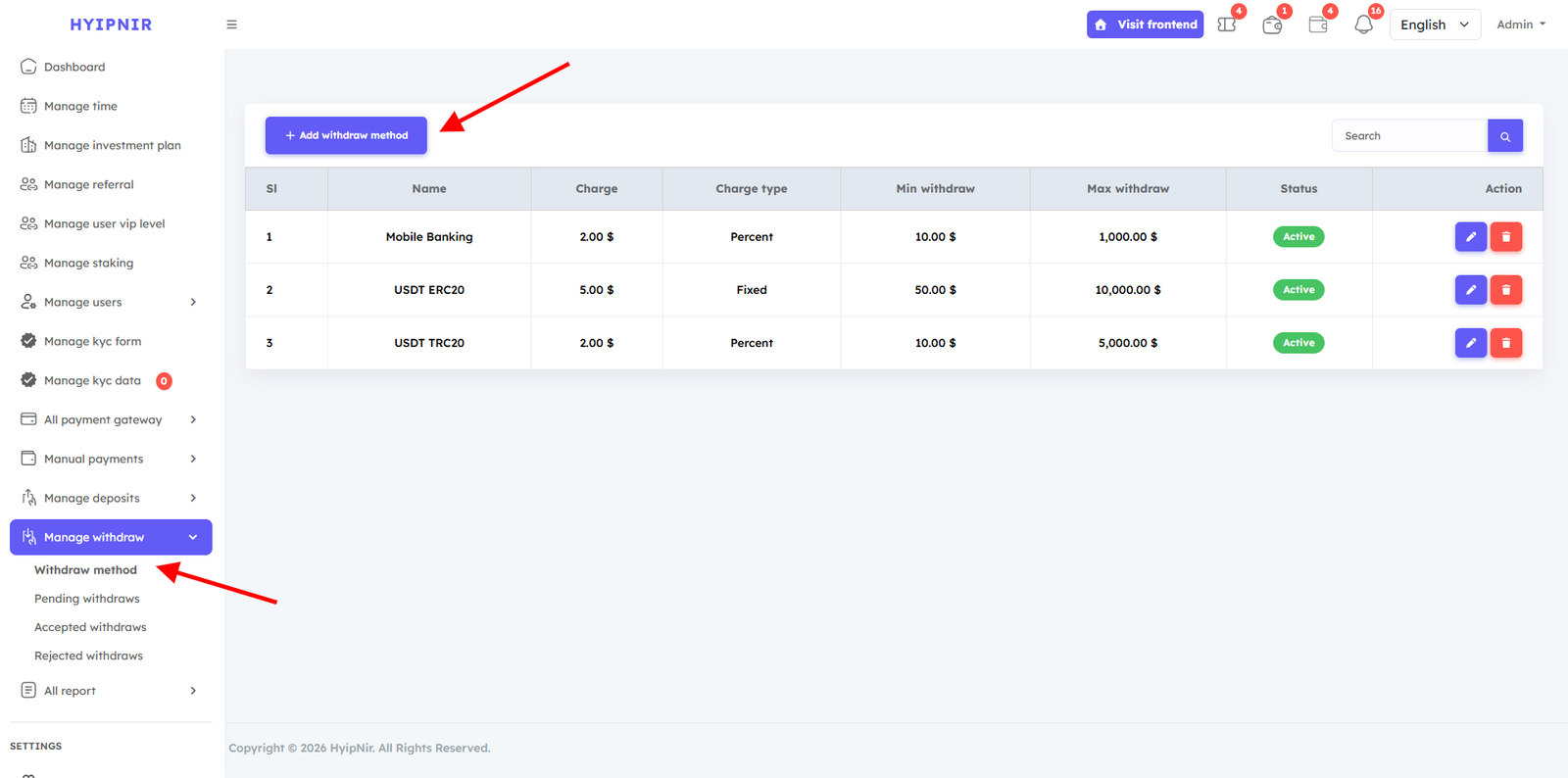The width and height of the screenshot is (1568, 778).
Task: Open the ticket icon in the header
Action: point(1226,25)
